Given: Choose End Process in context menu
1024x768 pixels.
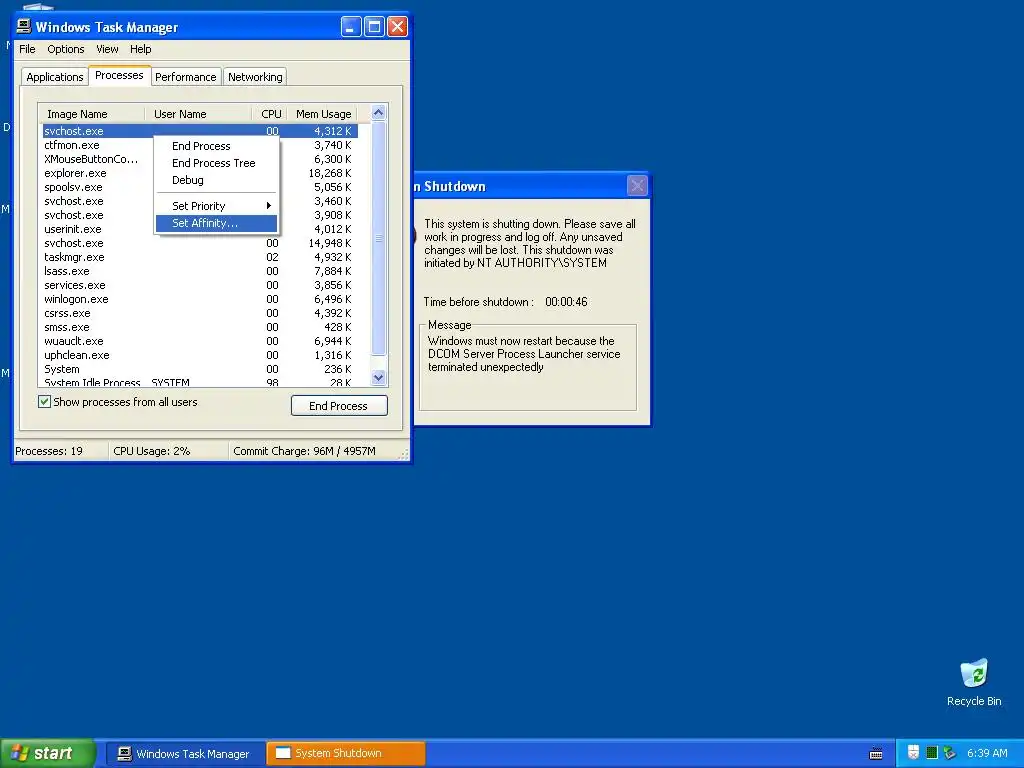Looking at the screenshot, I should 201,146.
